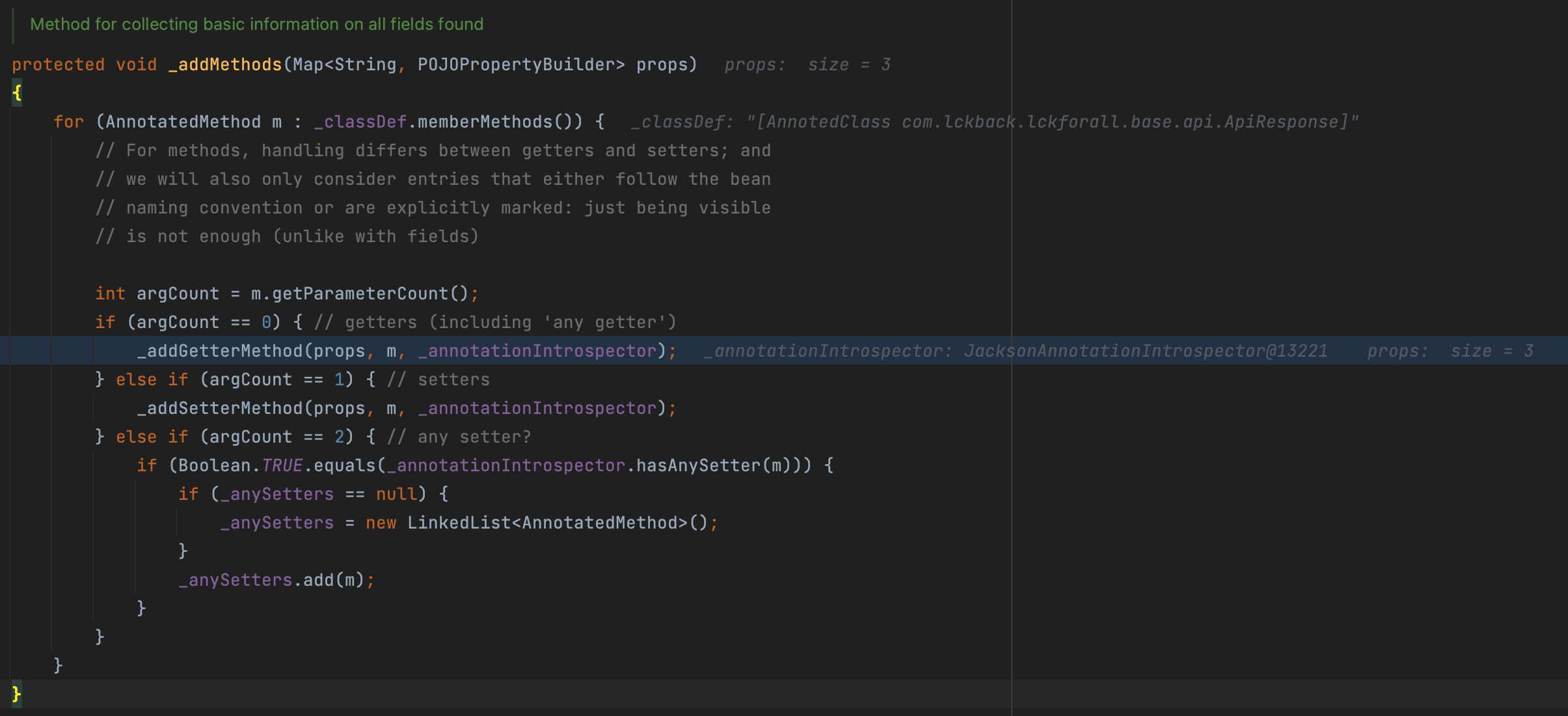The height and width of the screenshot is (716, 1568).
Task: Click the AnnotatedMethod type in for loop
Action: pos(183,122)
